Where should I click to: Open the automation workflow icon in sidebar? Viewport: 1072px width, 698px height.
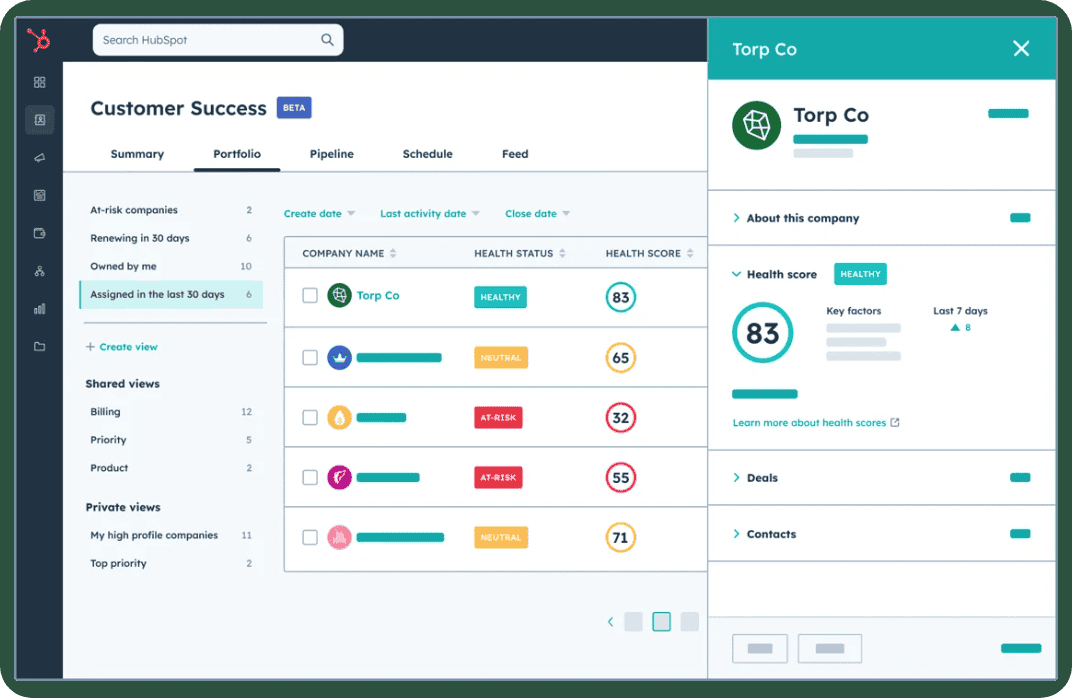pyautogui.click(x=40, y=271)
